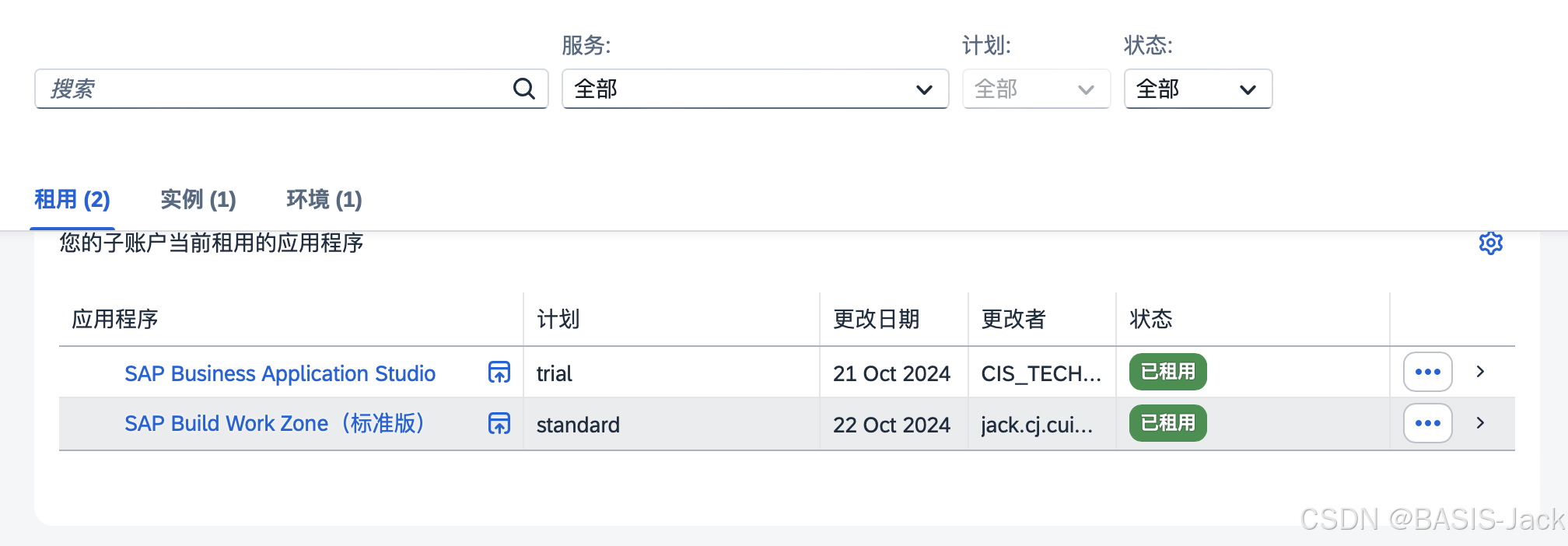Open the SAP Business Application Studio link
Viewport: 1568px width, 546px height.
click(x=280, y=373)
